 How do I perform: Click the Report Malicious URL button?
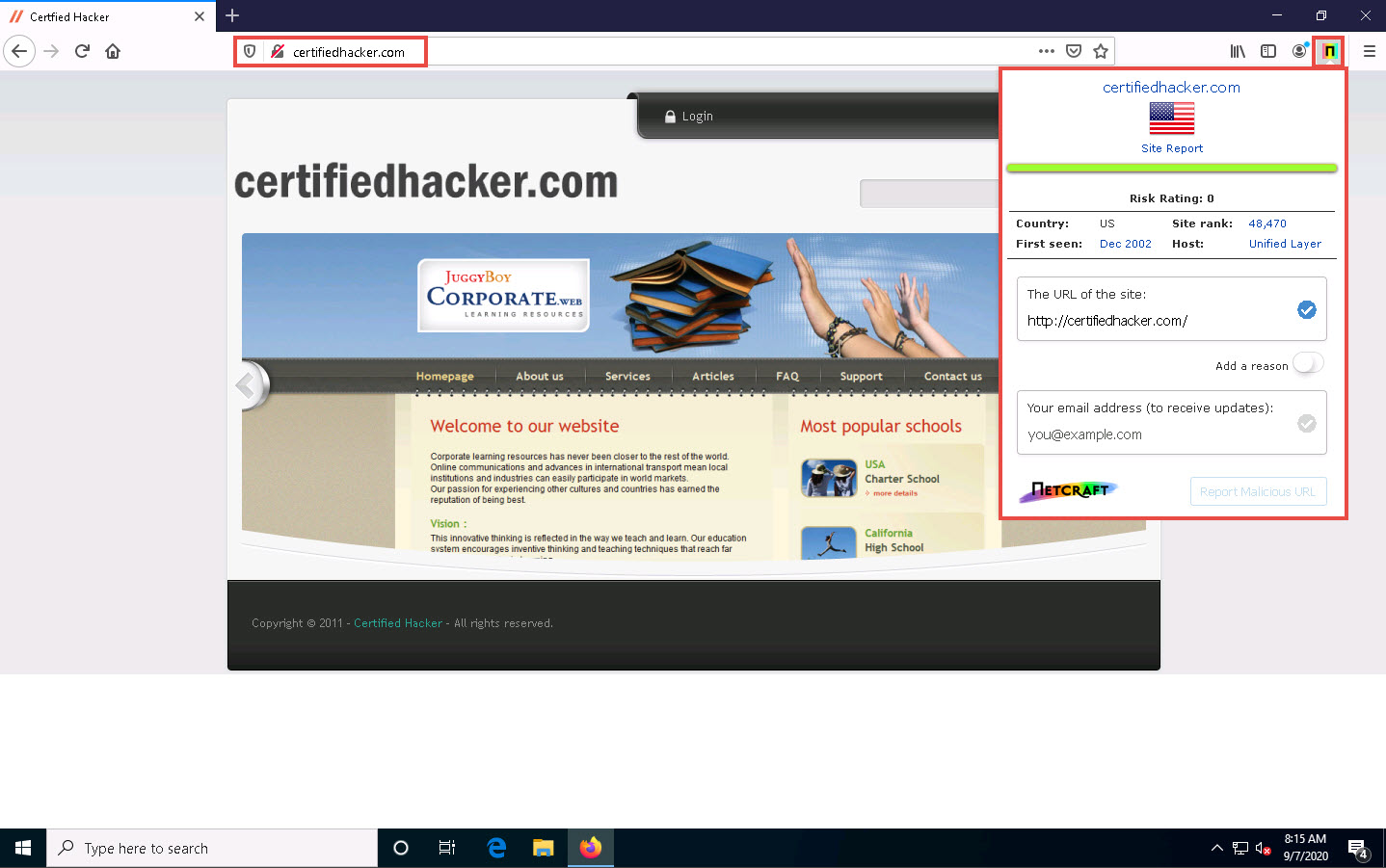pos(1258,491)
